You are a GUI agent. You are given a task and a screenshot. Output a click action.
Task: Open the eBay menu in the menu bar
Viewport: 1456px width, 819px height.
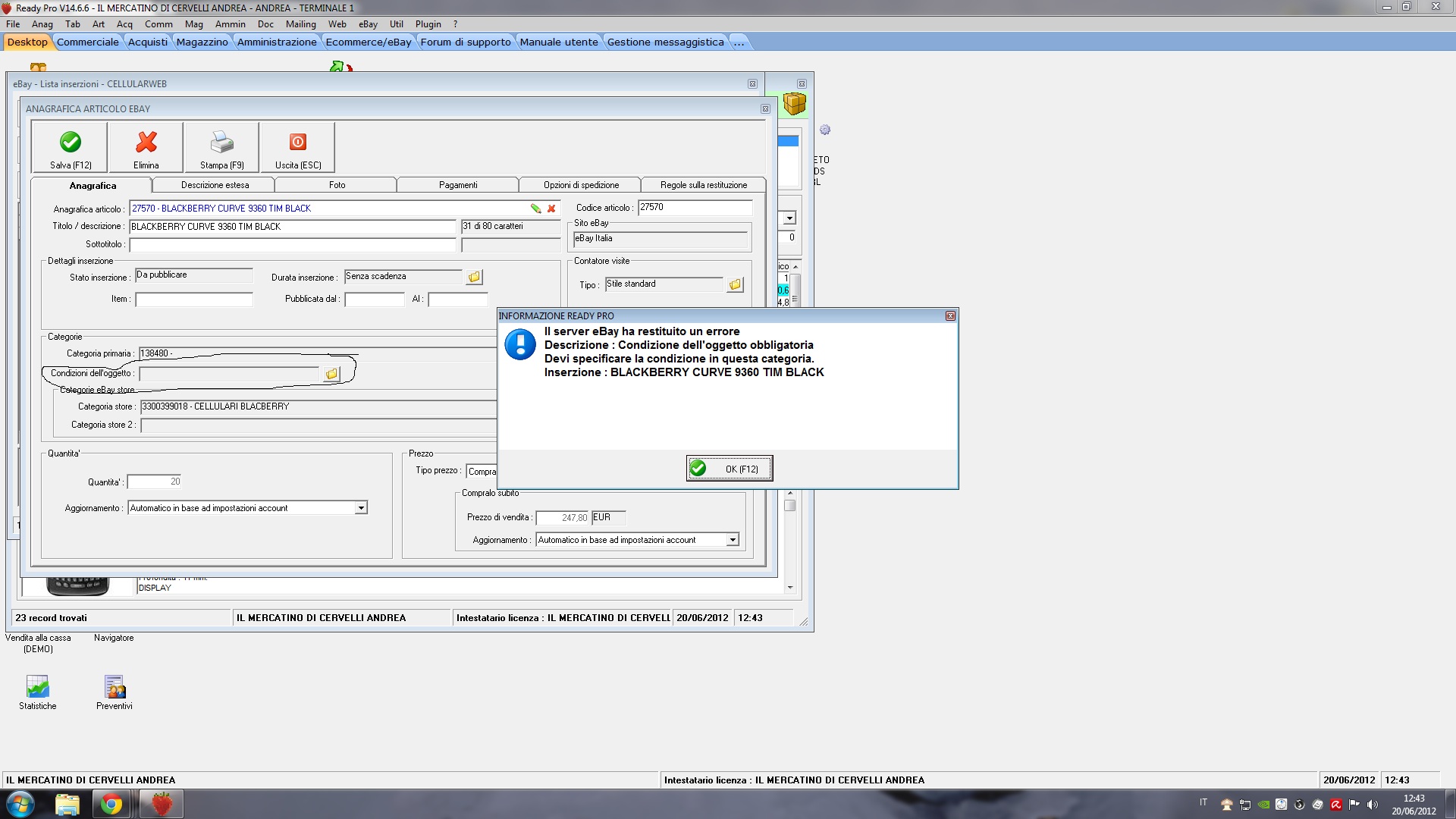point(368,24)
